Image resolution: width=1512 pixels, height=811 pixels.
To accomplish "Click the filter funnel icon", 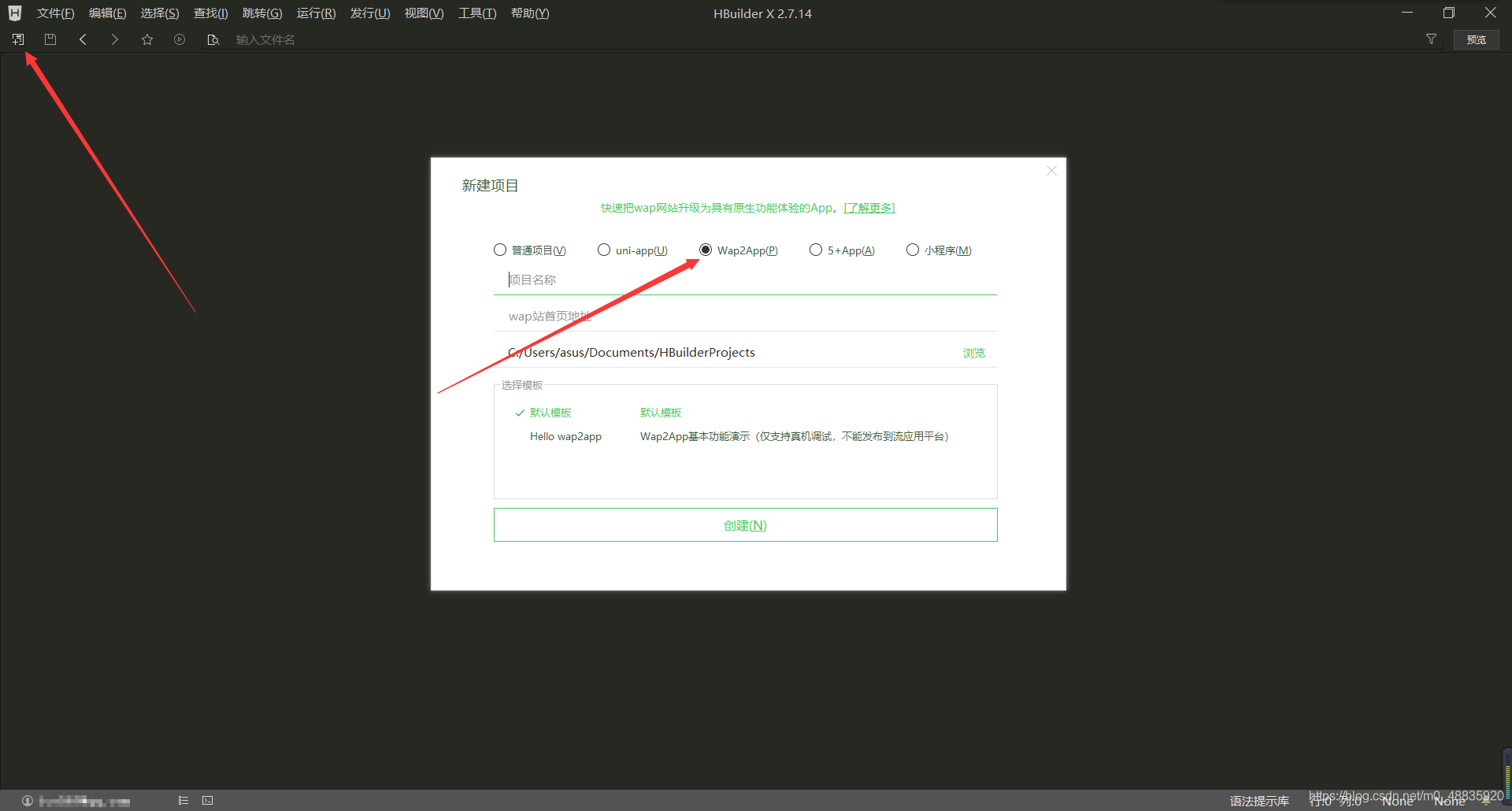I will coord(1431,39).
